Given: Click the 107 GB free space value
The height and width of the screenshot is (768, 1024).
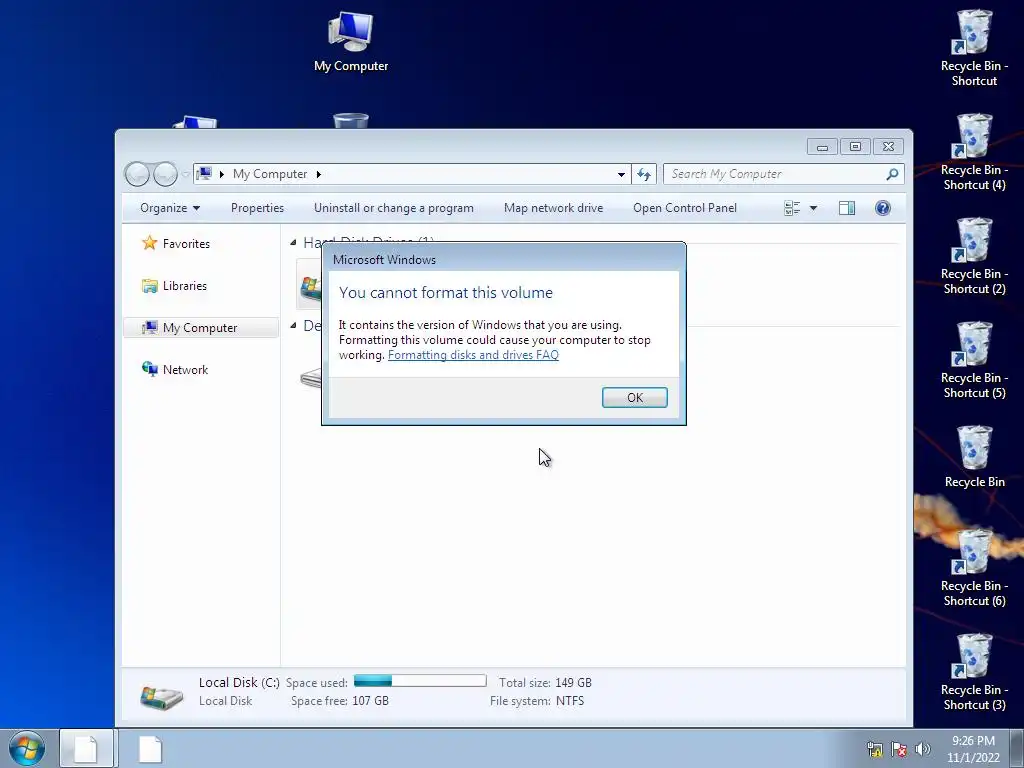Looking at the screenshot, I should click(x=370, y=701).
